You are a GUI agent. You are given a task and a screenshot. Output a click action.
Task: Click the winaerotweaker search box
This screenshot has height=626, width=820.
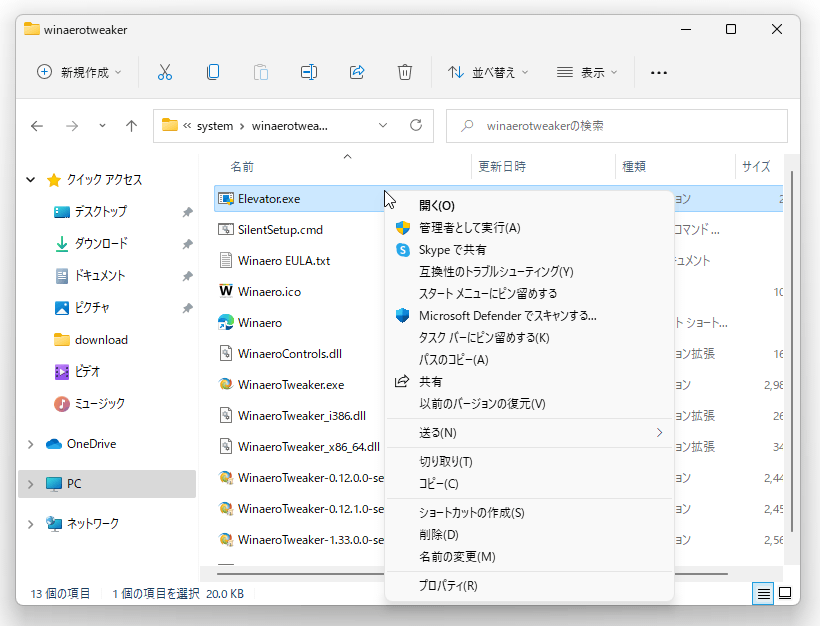pos(617,126)
